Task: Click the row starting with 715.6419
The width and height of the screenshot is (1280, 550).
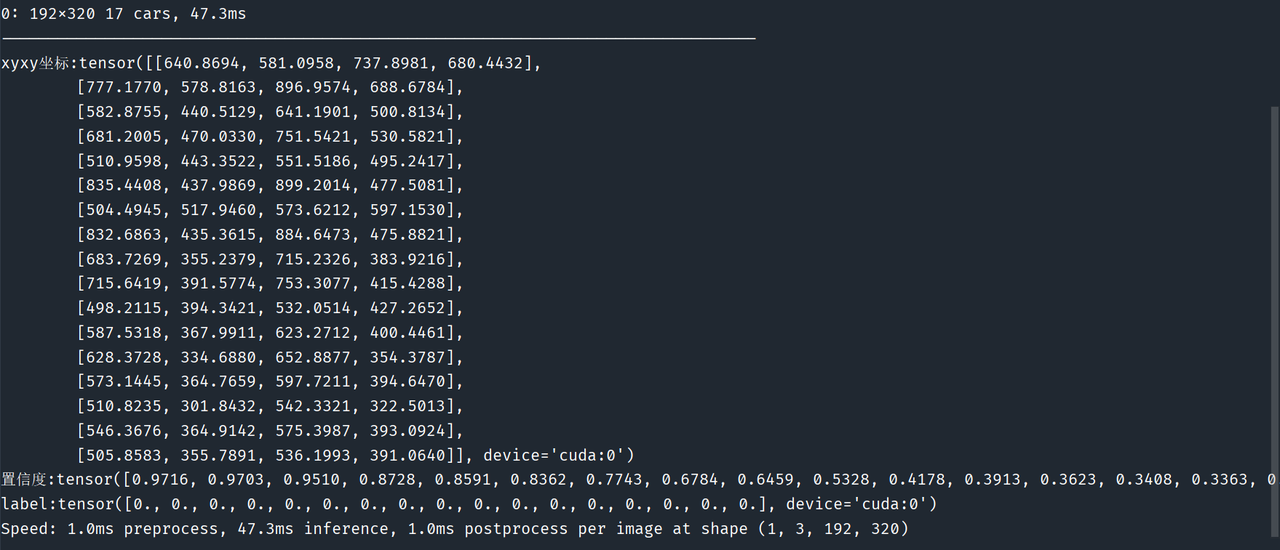Action: click(270, 284)
